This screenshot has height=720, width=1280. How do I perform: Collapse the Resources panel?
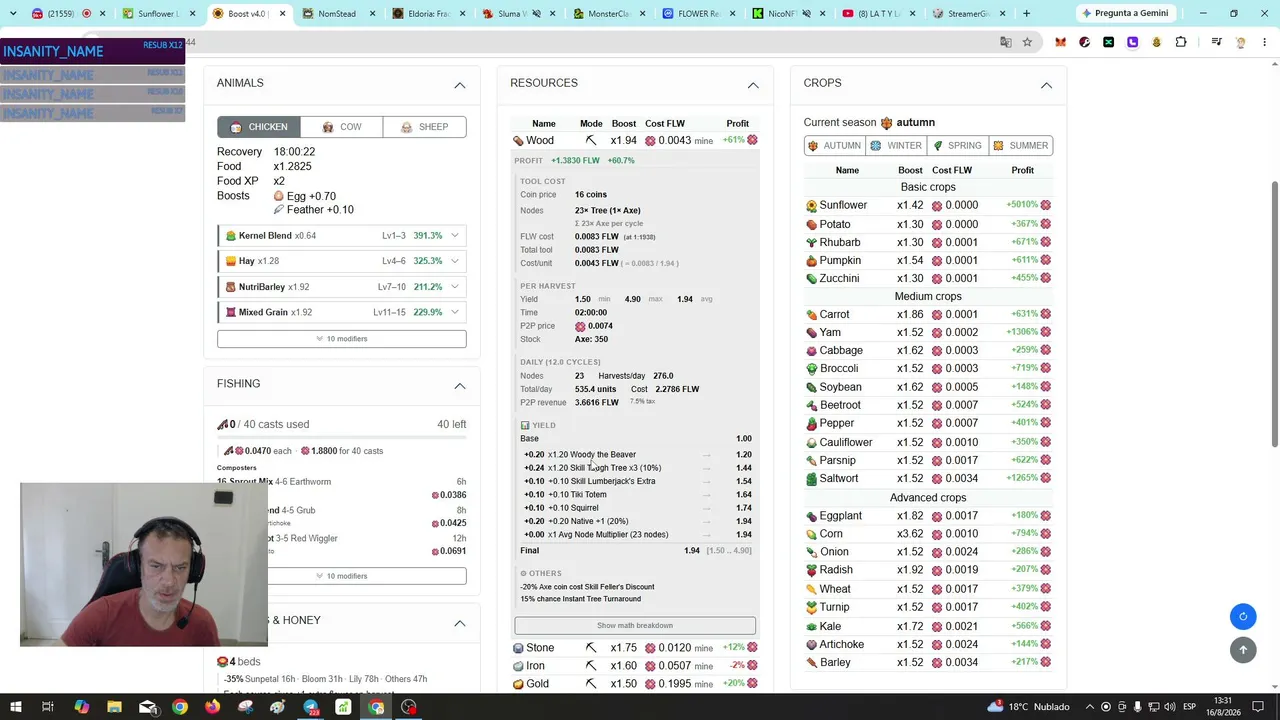pos(753,85)
